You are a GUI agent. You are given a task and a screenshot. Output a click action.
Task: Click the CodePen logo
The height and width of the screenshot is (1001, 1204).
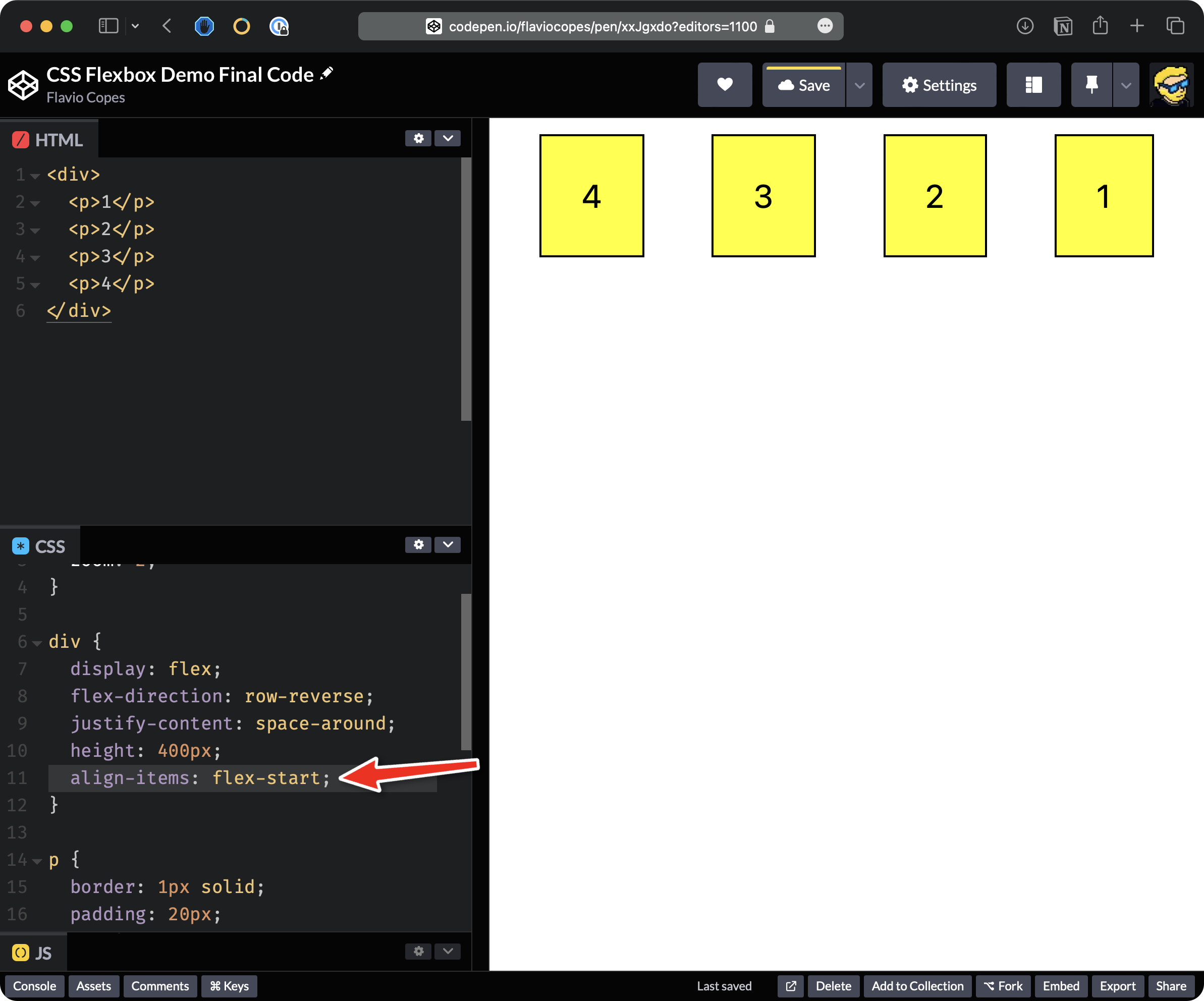pos(23,85)
